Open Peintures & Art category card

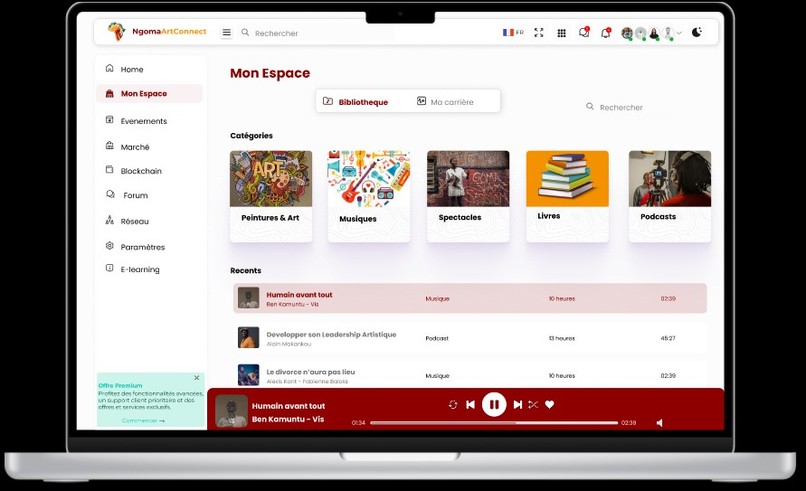coord(271,196)
